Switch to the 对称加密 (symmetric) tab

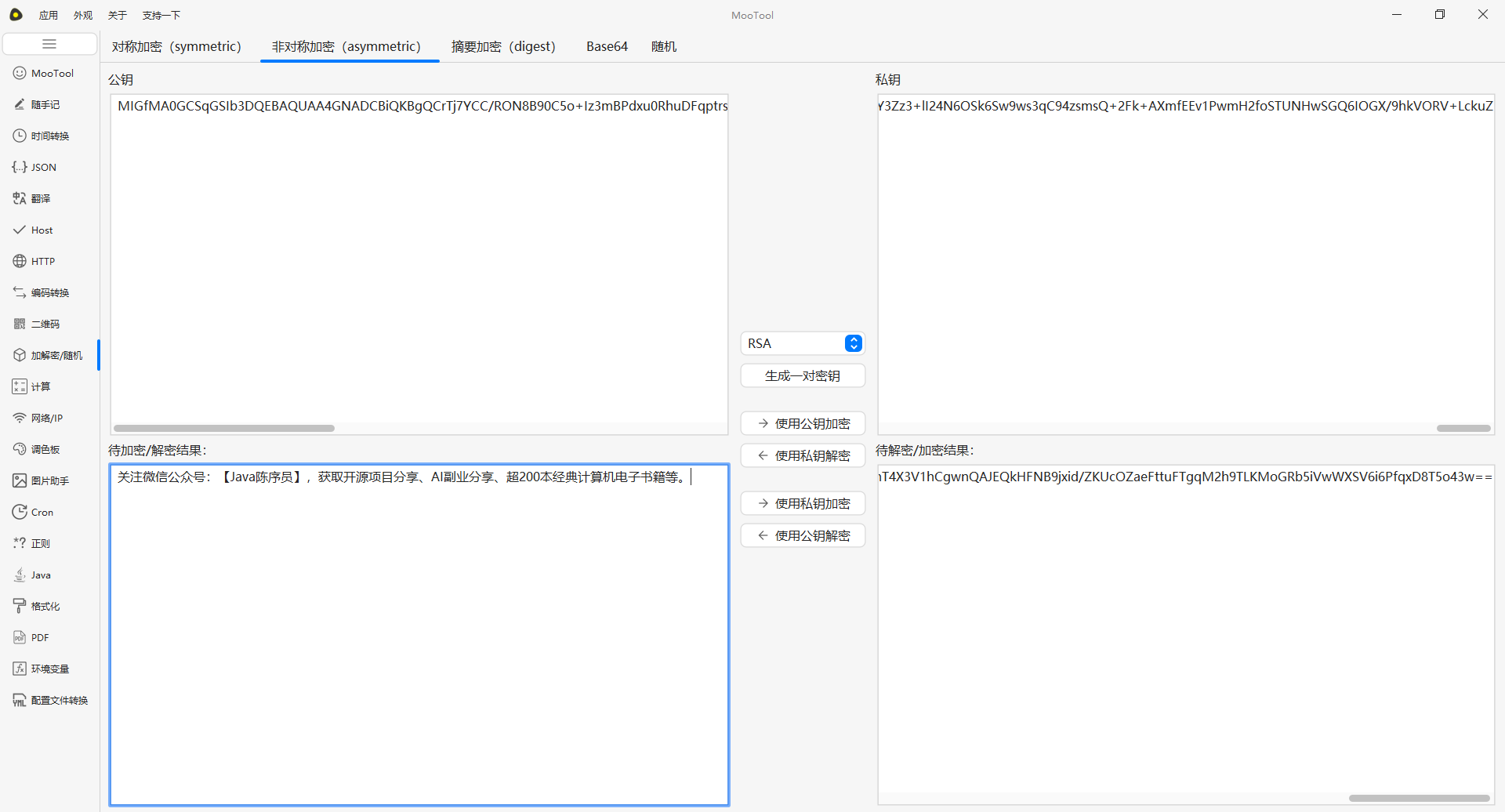(176, 46)
